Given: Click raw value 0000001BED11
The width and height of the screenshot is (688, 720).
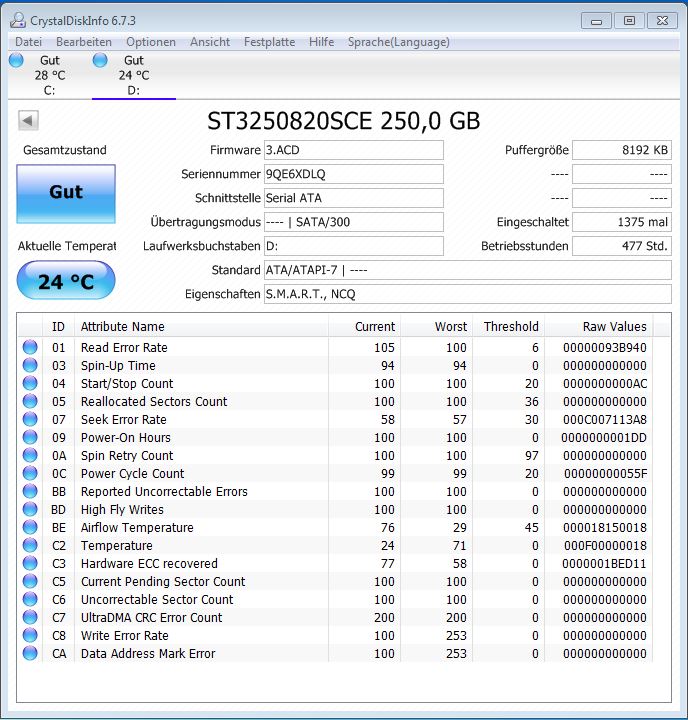Looking at the screenshot, I should (x=604, y=563).
